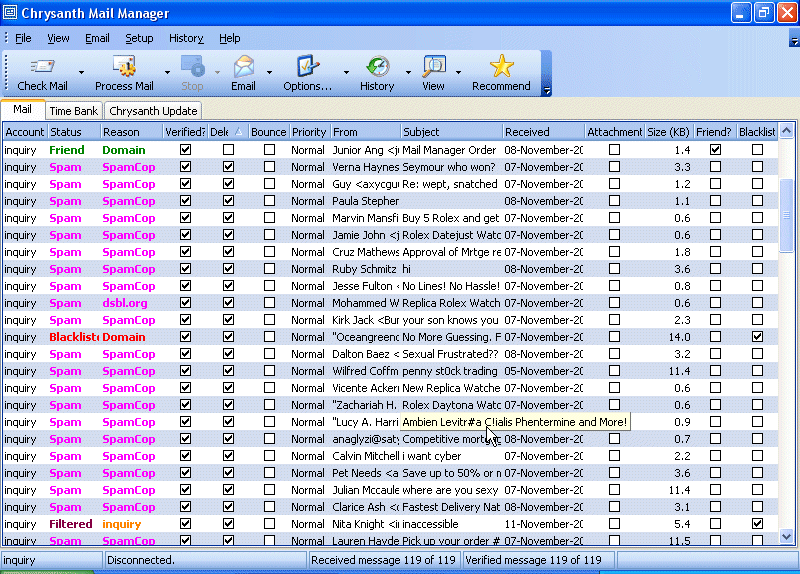
Task: Sort by the Size (KB) column header
Action: pos(669,132)
